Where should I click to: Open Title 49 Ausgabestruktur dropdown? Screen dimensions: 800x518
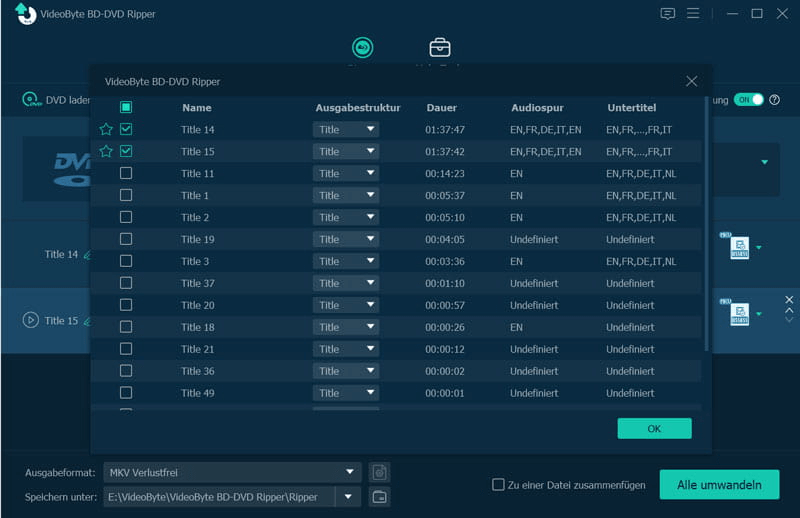[x=346, y=393]
